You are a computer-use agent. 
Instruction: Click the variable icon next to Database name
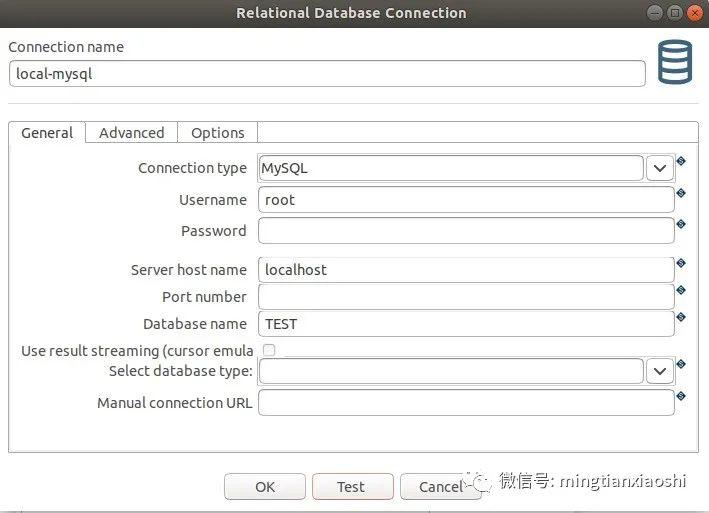click(x=681, y=317)
